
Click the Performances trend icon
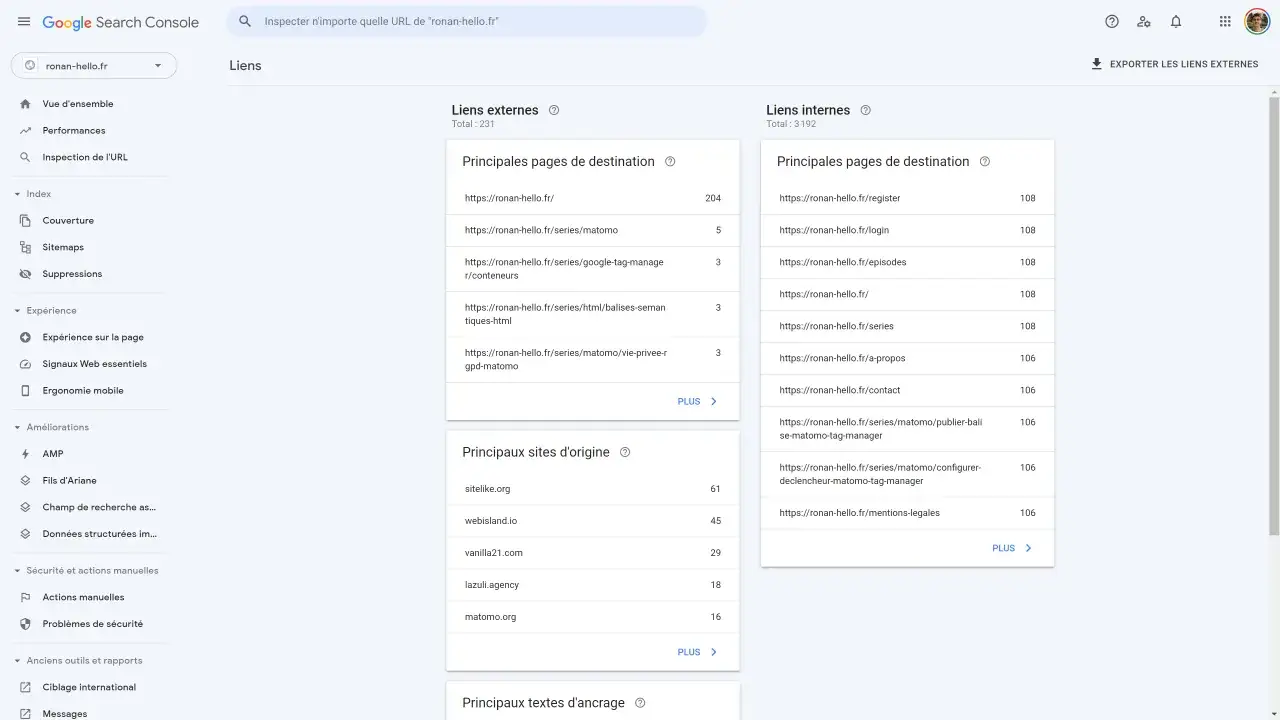click(x=25, y=131)
